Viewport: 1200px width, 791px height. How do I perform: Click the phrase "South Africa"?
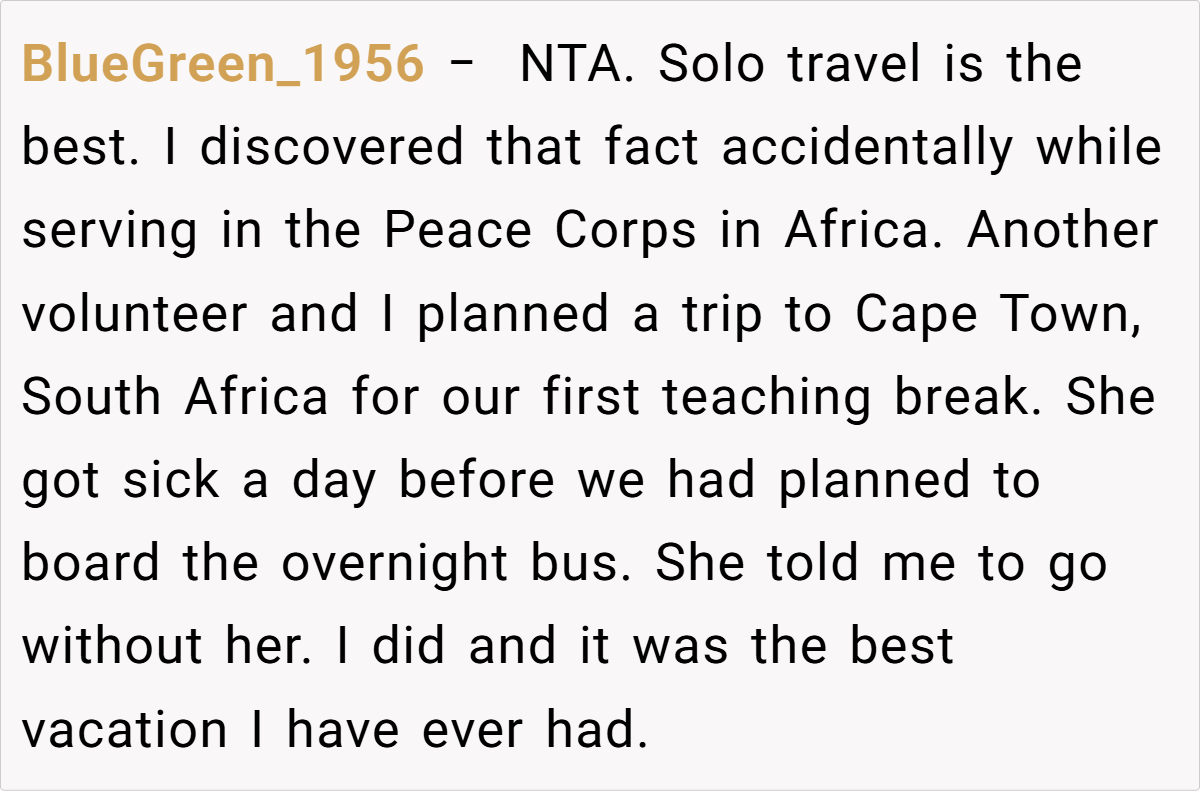[x=175, y=398]
